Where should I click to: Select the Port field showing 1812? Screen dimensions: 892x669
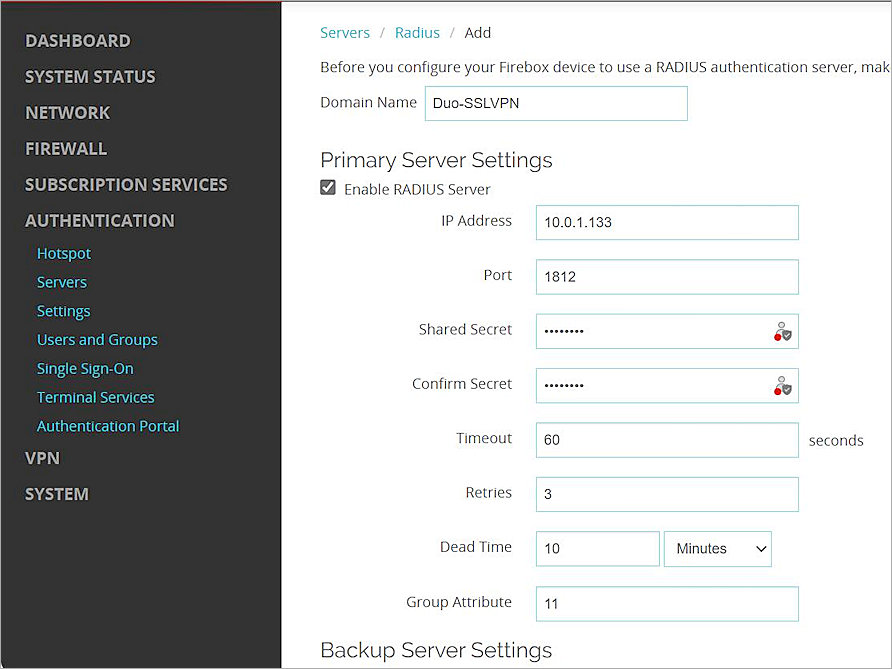coord(667,276)
